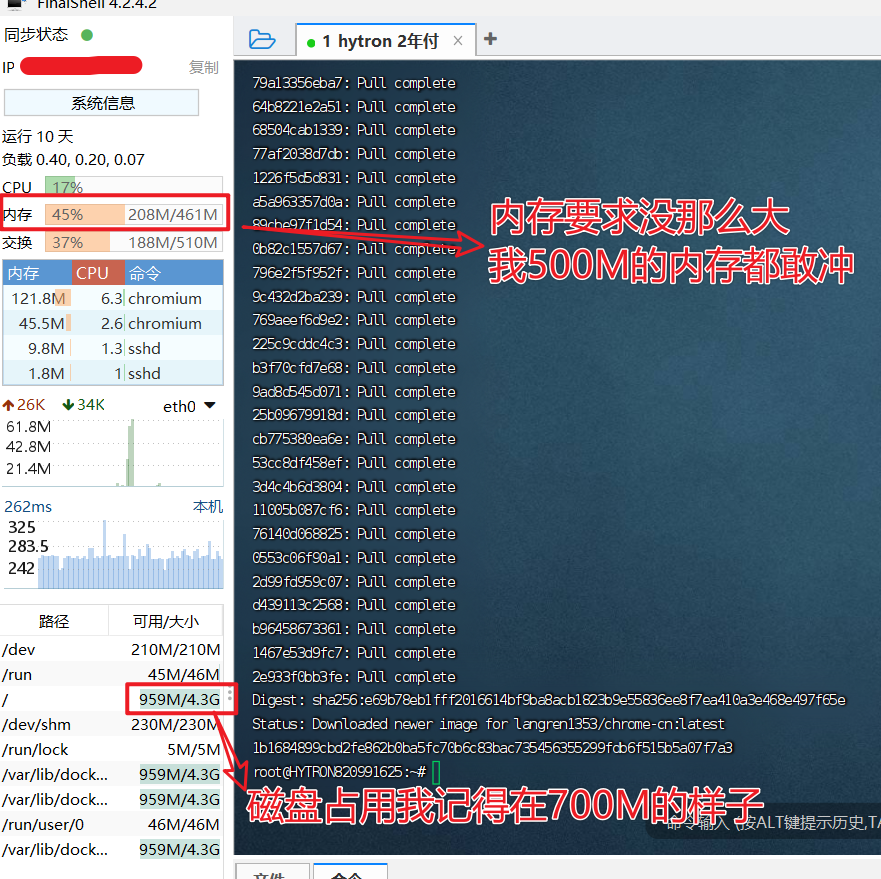The image size is (881, 879).
Task: Expand the eth0 network interface dropdown
Action: point(209,406)
